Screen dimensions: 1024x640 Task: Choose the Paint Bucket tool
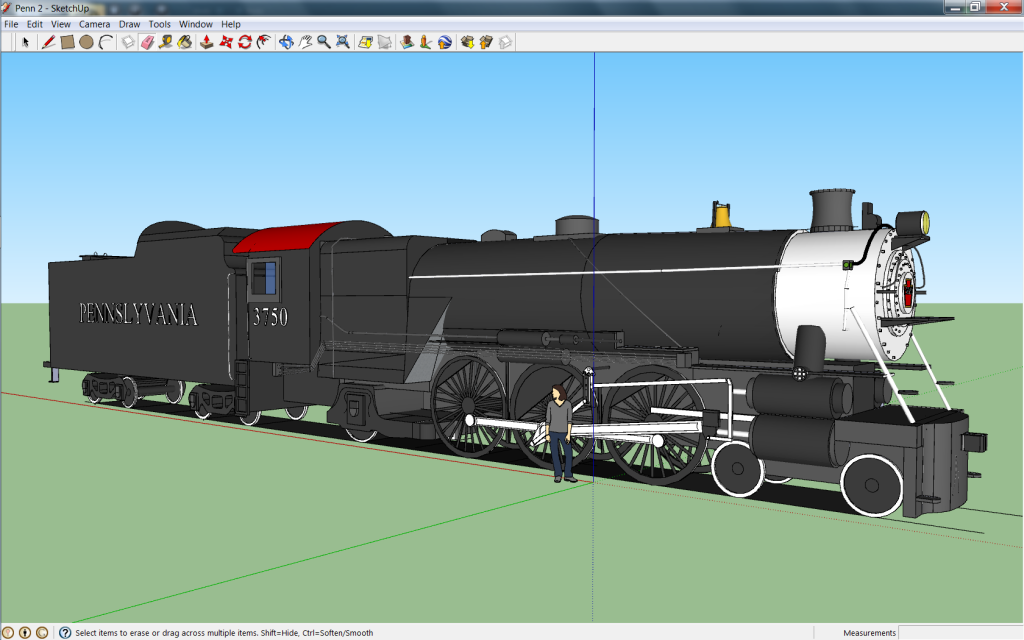pos(185,42)
